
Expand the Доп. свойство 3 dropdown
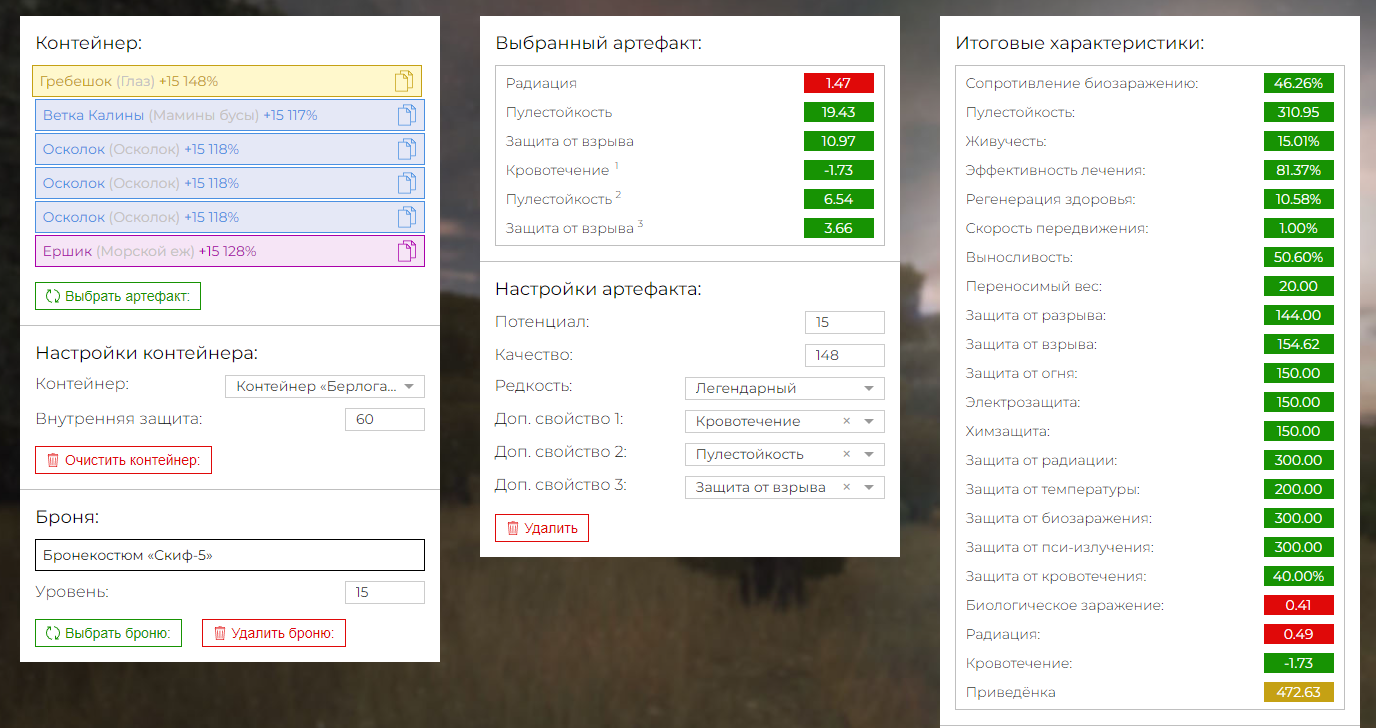pos(868,487)
